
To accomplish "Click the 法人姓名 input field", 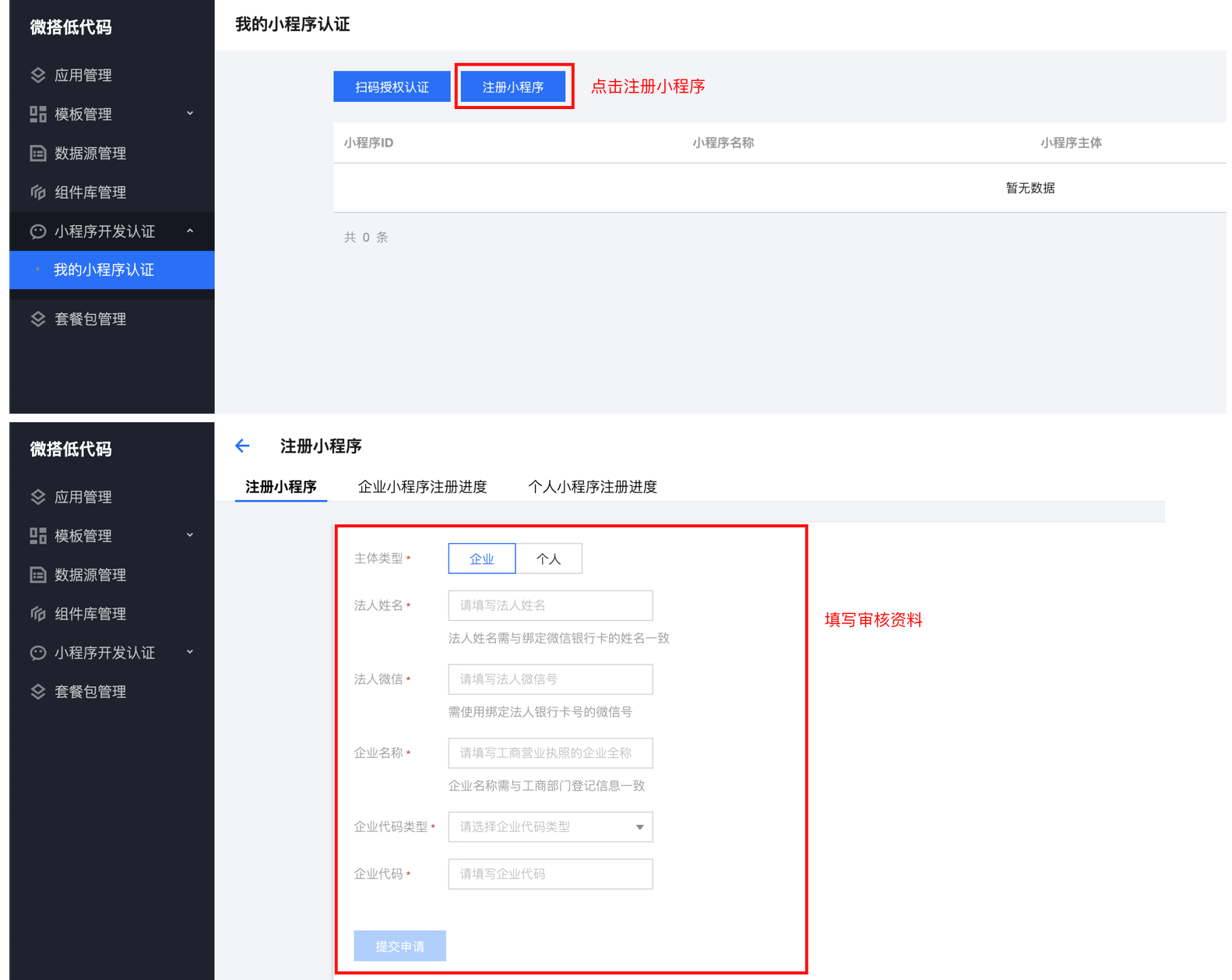I will [x=550, y=605].
